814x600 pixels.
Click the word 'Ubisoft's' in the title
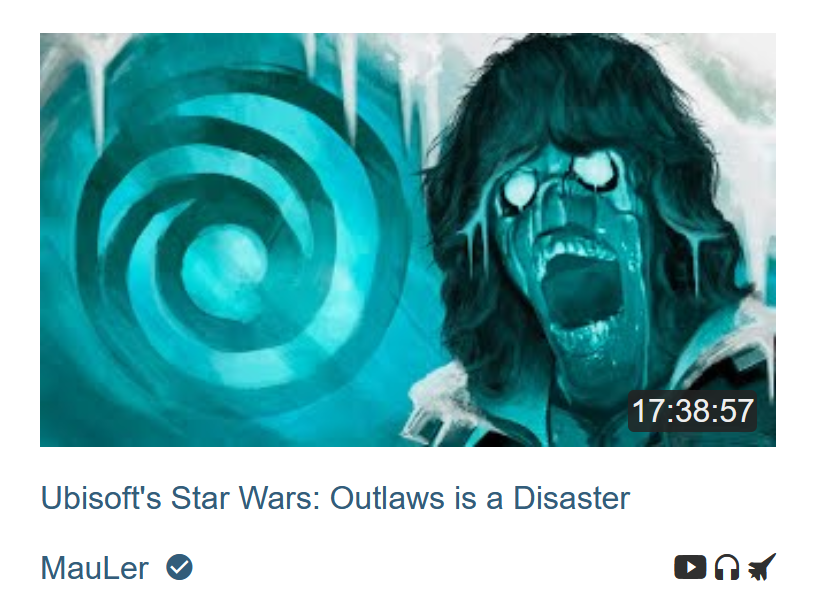tap(101, 498)
